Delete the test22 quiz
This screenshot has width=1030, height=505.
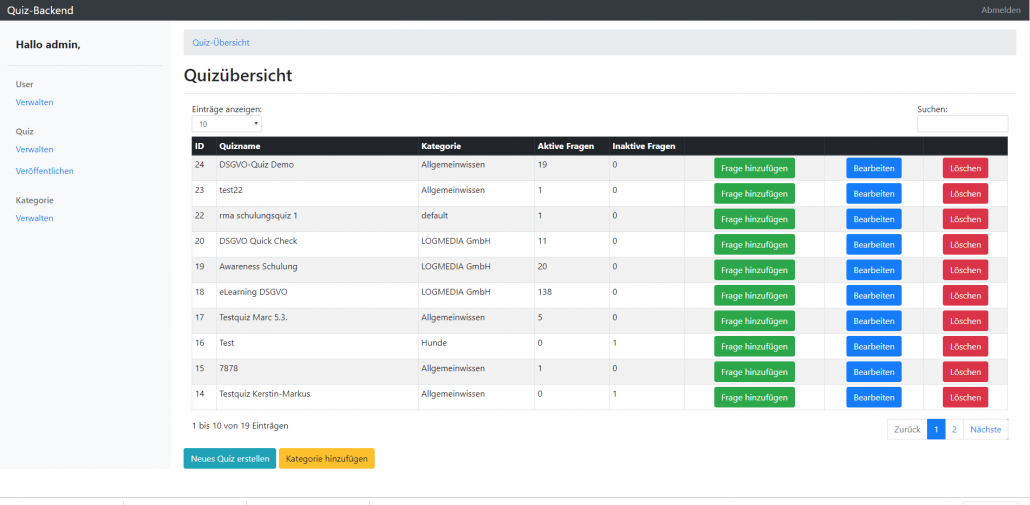tap(965, 193)
